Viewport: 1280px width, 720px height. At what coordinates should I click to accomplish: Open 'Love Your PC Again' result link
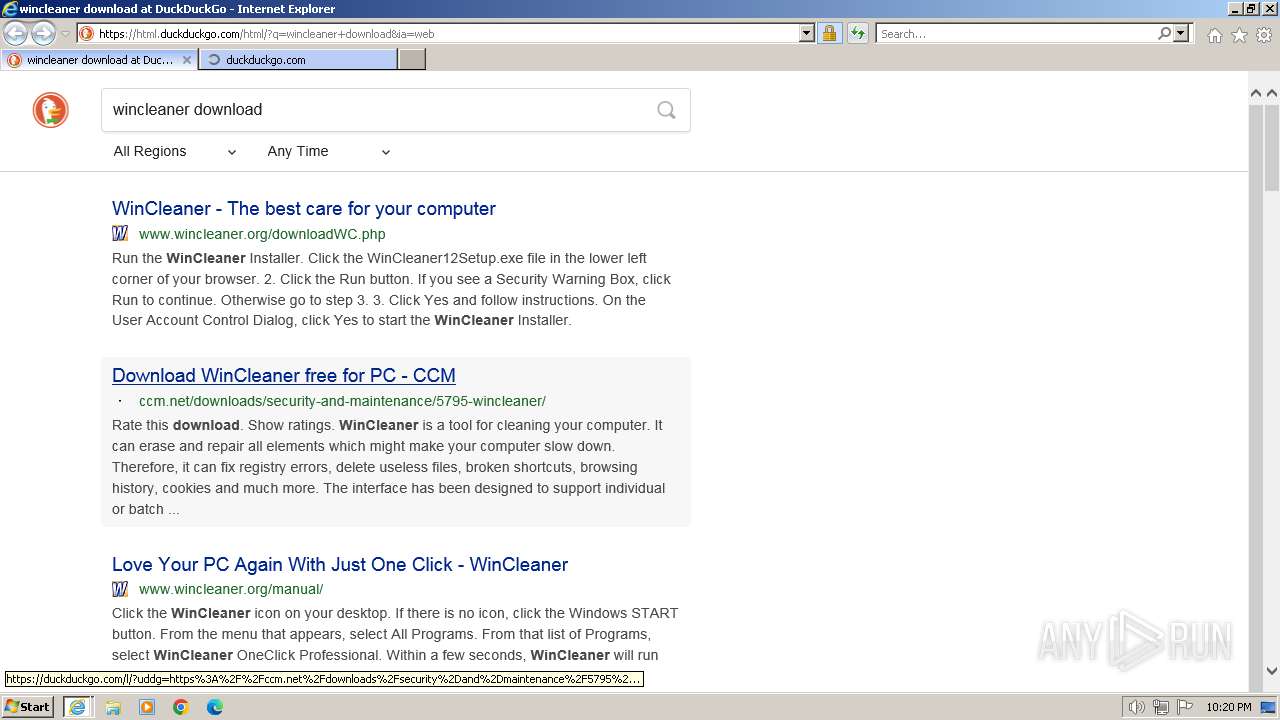coord(340,565)
